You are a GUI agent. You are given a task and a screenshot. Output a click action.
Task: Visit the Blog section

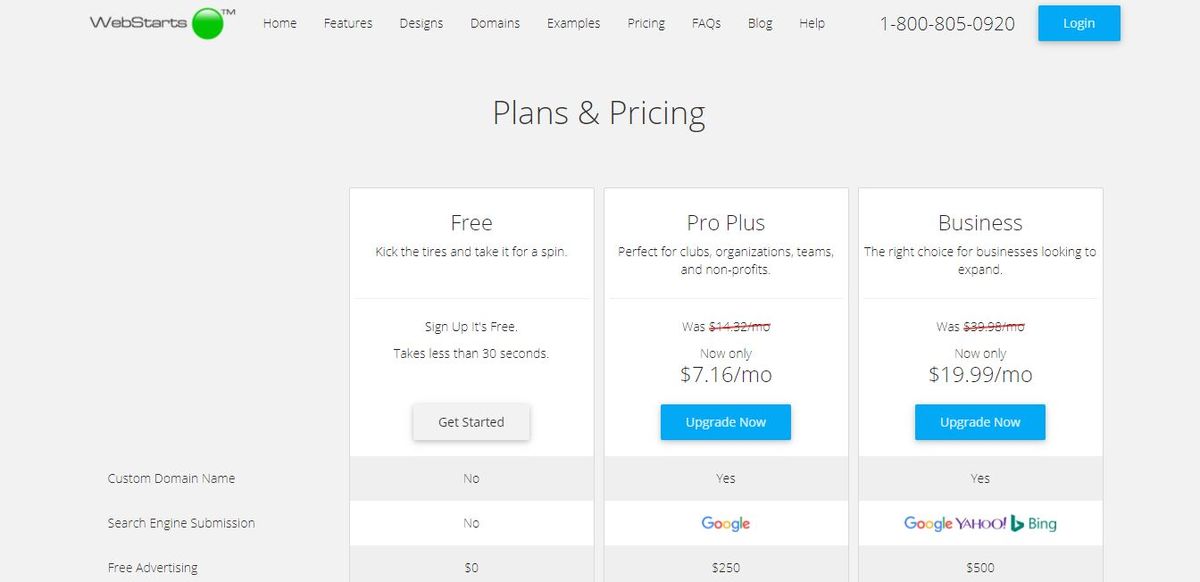760,23
